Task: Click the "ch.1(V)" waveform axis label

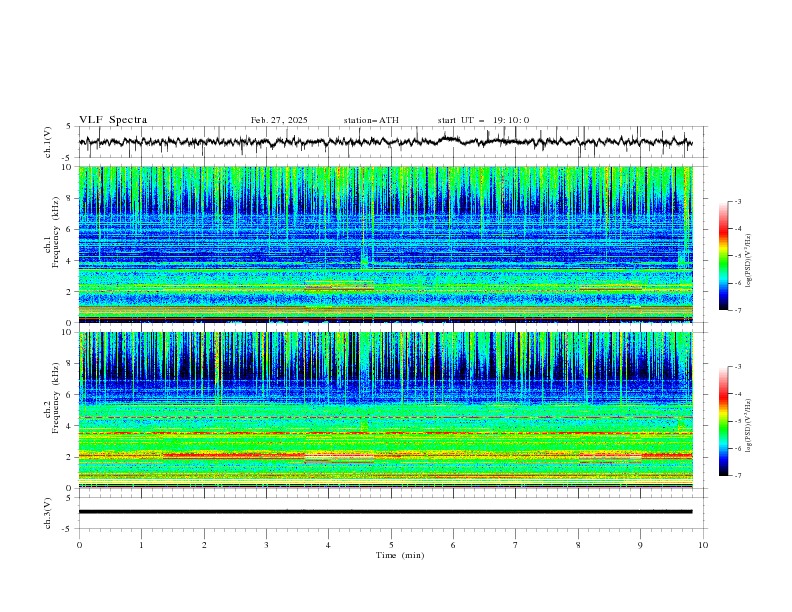Action: pyautogui.click(x=48, y=142)
